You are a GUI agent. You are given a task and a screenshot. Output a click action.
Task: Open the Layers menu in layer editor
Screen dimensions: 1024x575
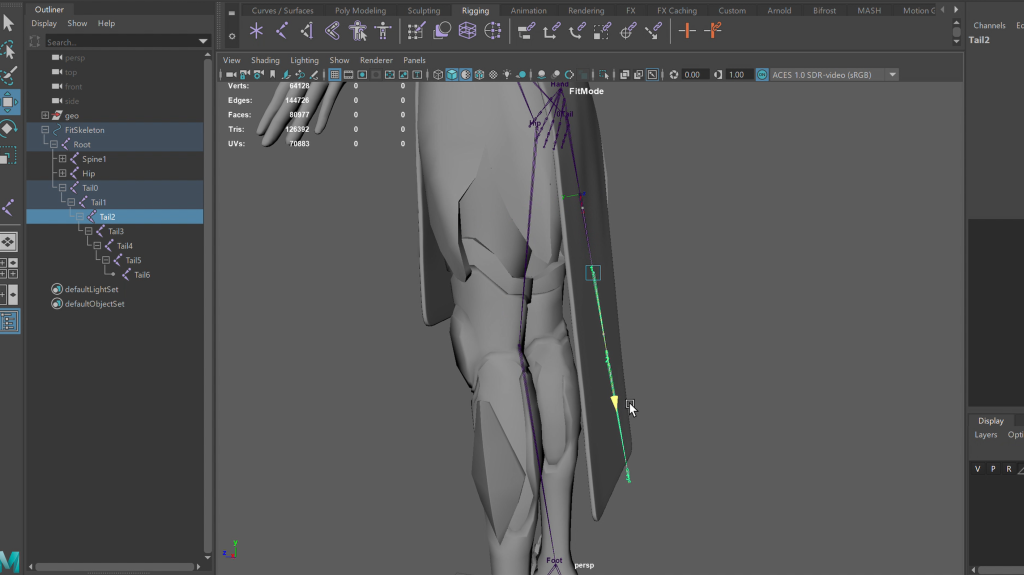click(x=985, y=435)
